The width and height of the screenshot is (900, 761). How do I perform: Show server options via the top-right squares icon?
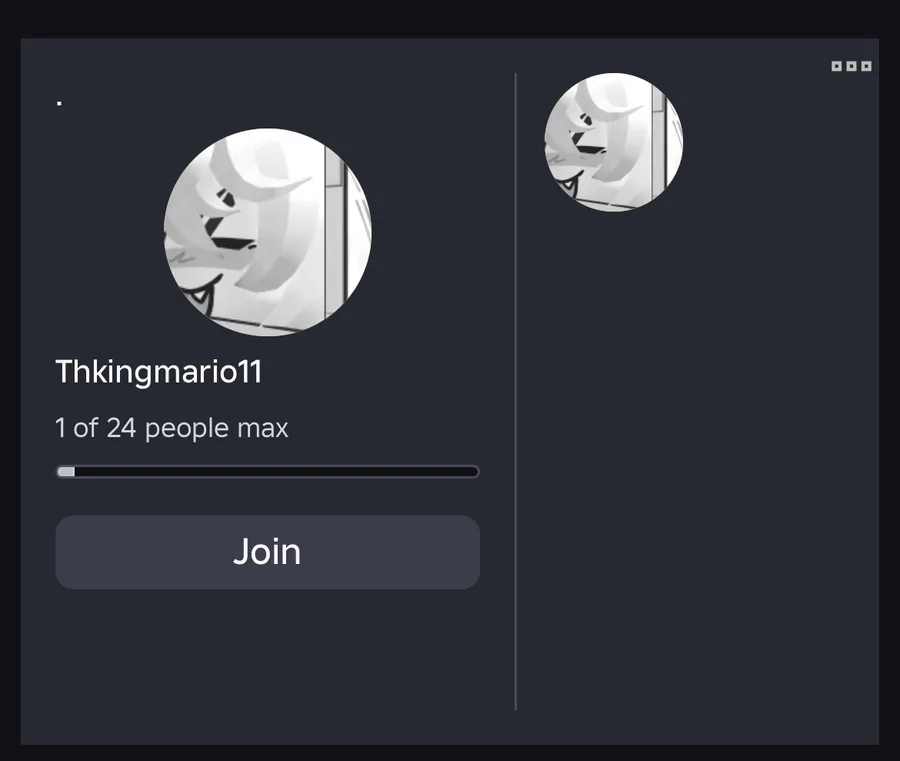coord(851,66)
